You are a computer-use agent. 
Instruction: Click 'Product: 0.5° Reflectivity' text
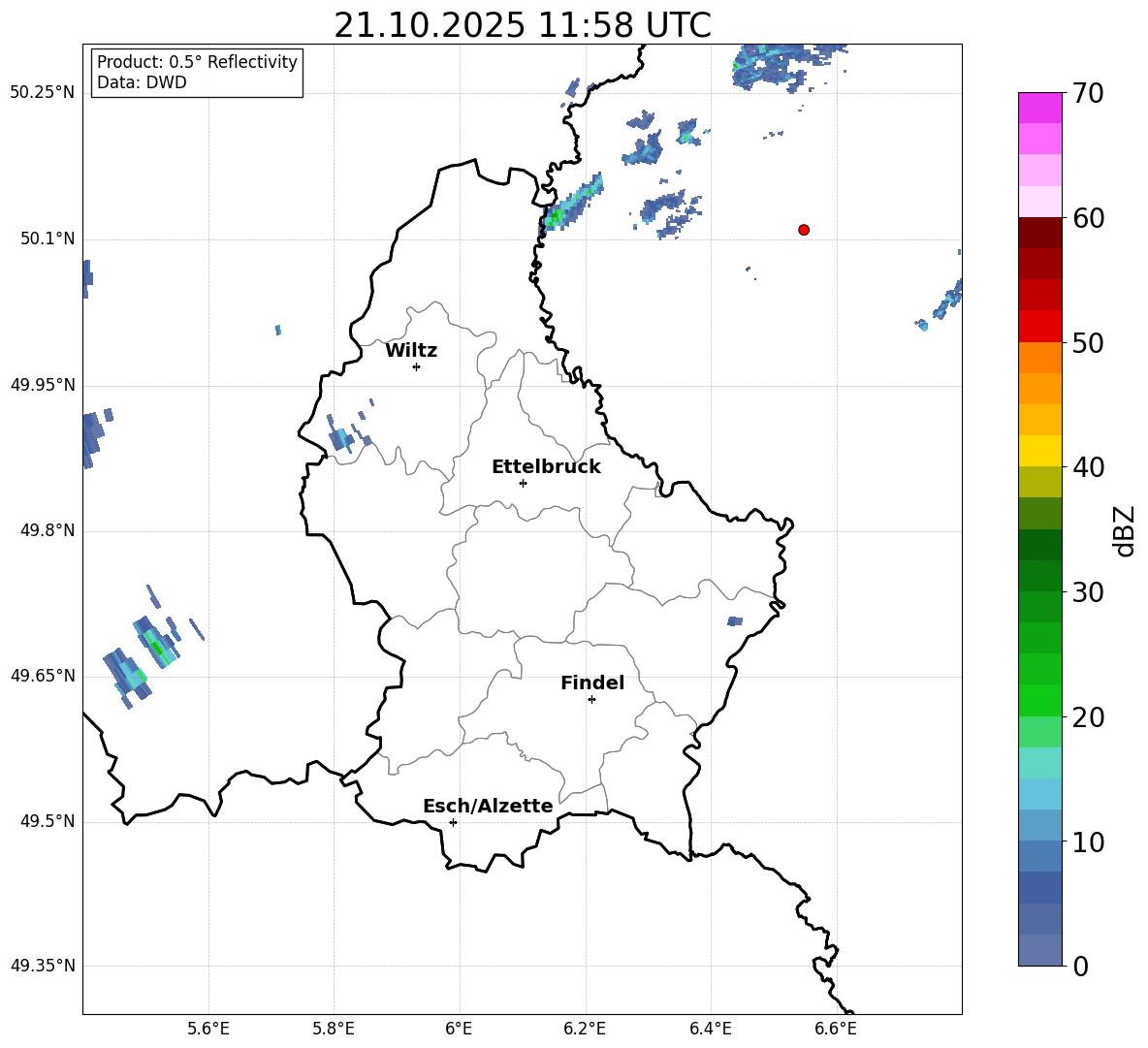pyautogui.click(x=197, y=62)
